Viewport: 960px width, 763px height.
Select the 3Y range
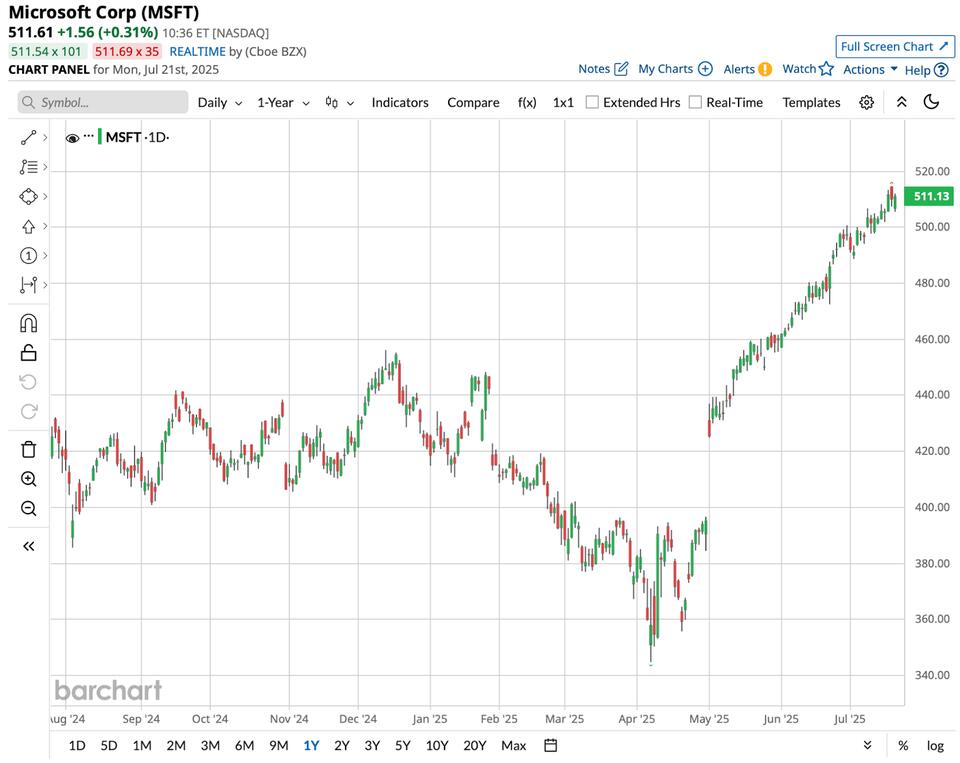(372, 745)
